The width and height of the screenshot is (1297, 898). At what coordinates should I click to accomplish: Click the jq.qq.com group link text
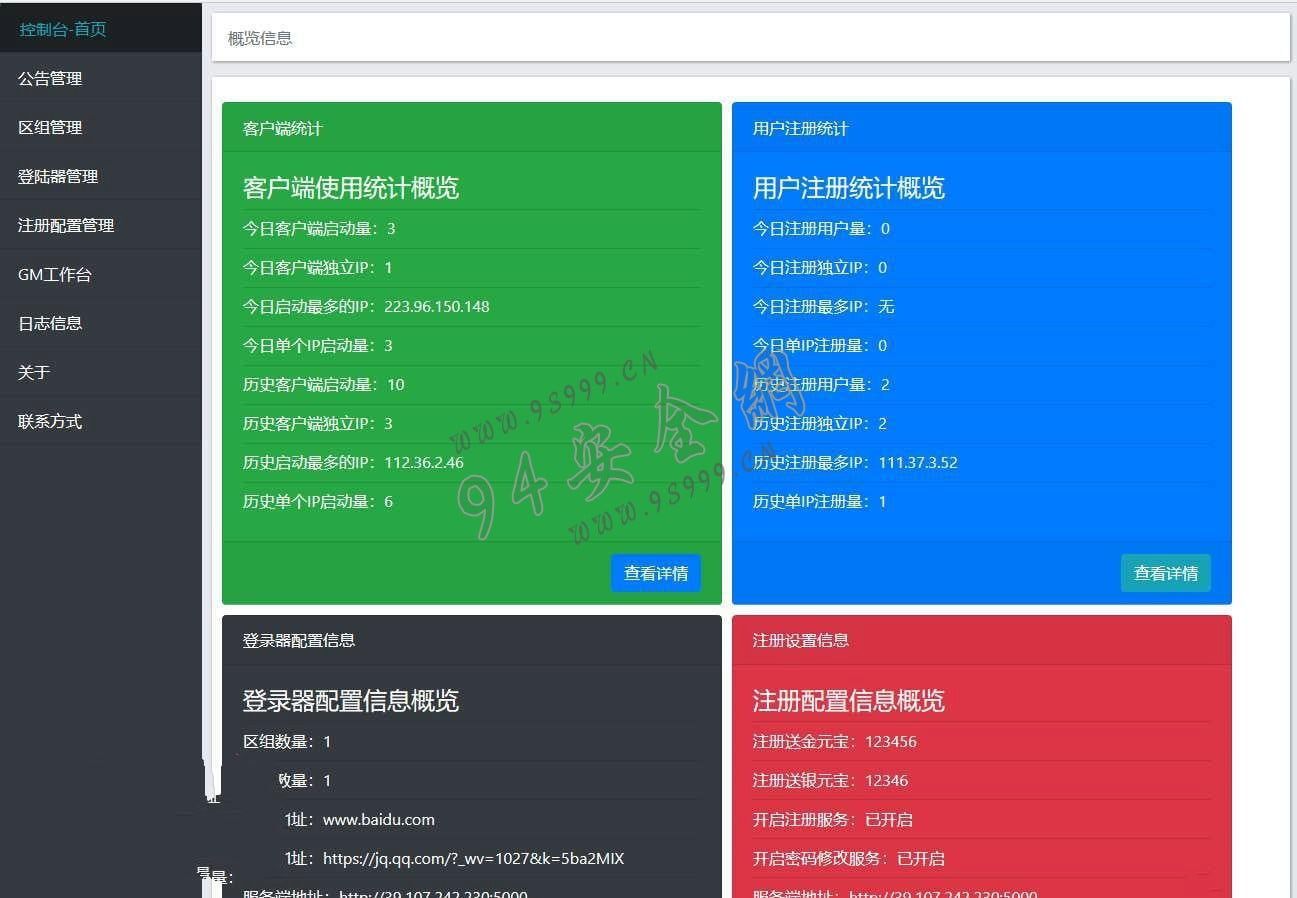click(x=473, y=858)
